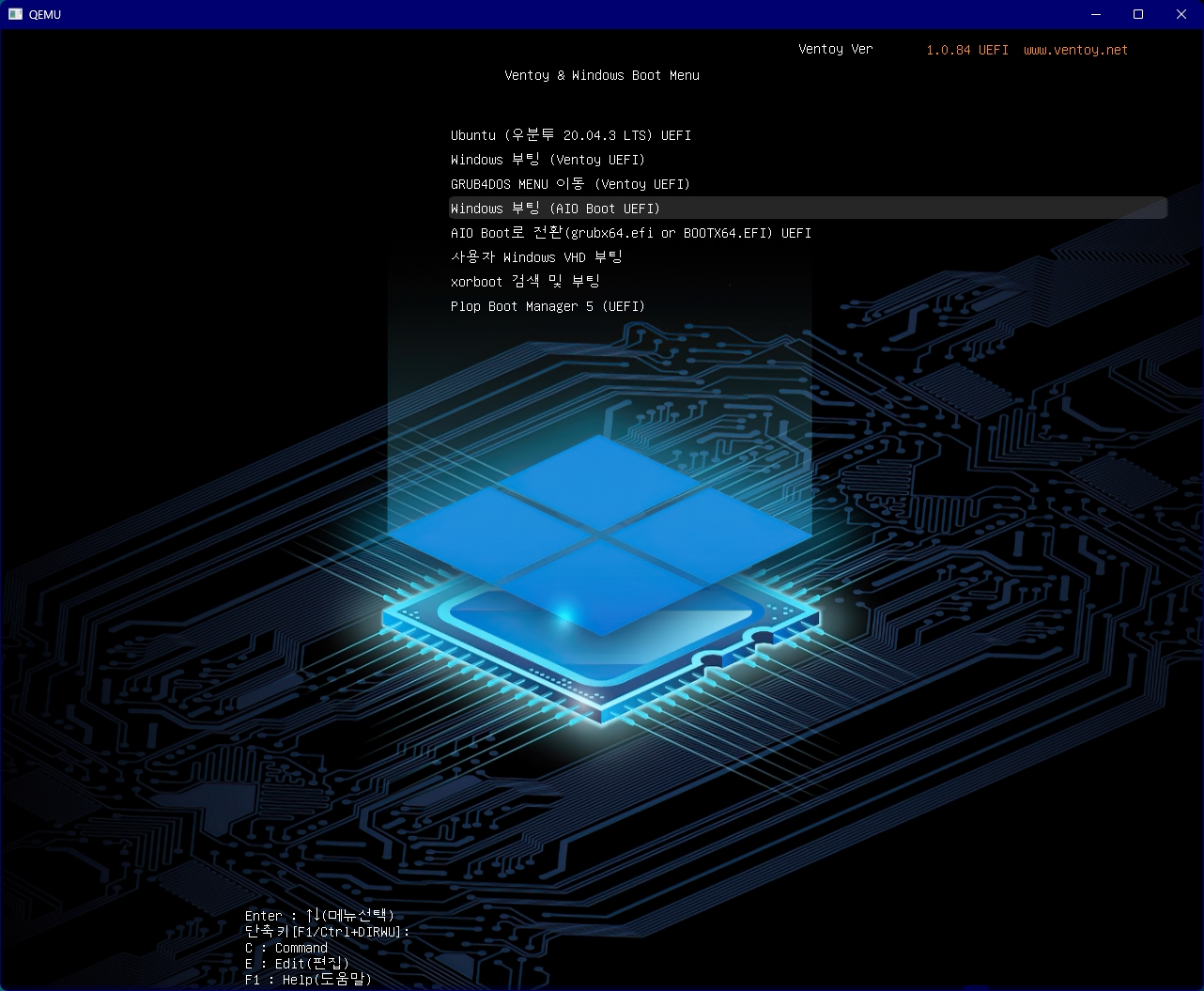This screenshot has width=1204, height=991.
Task: Choose AIO Boot로 전환 grubx64.efi entry
Action: point(631,233)
